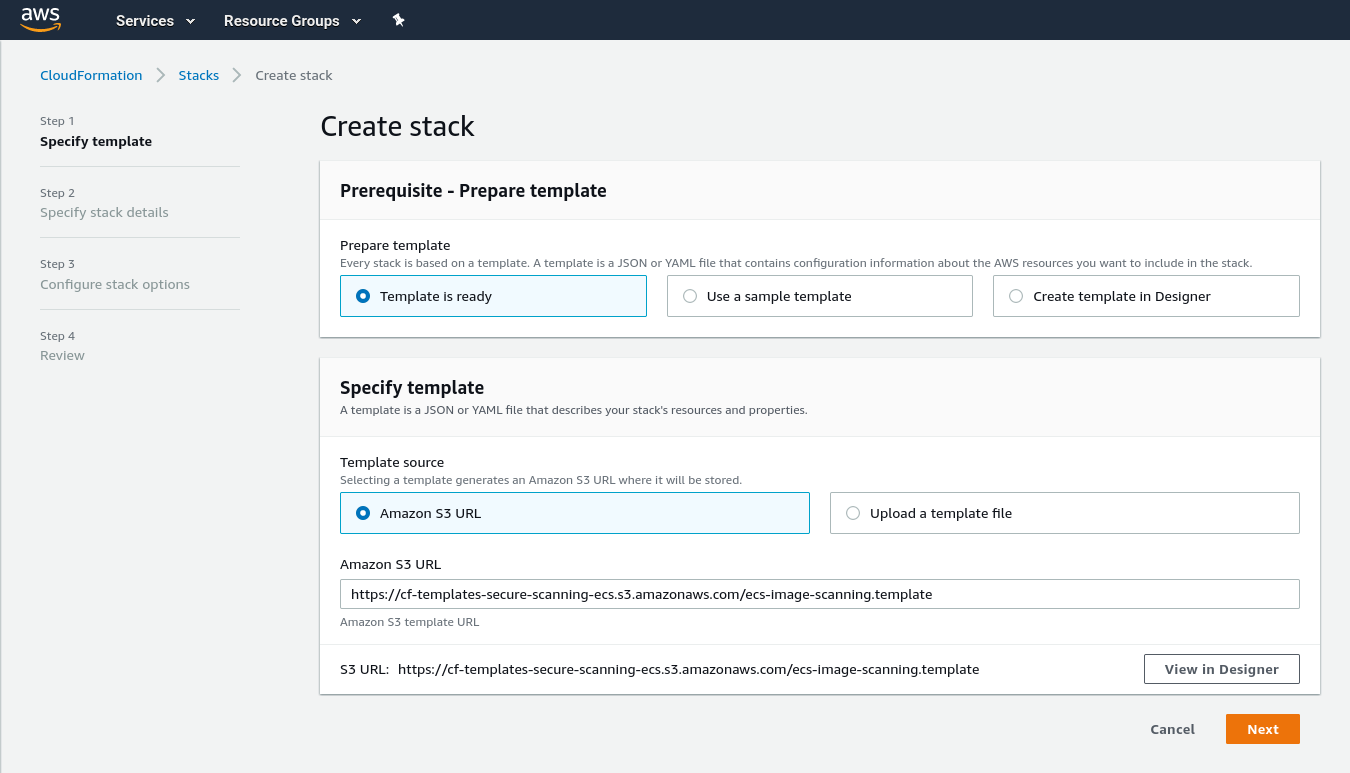
Task: Click the View in Designer button
Action: [x=1221, y=669]
